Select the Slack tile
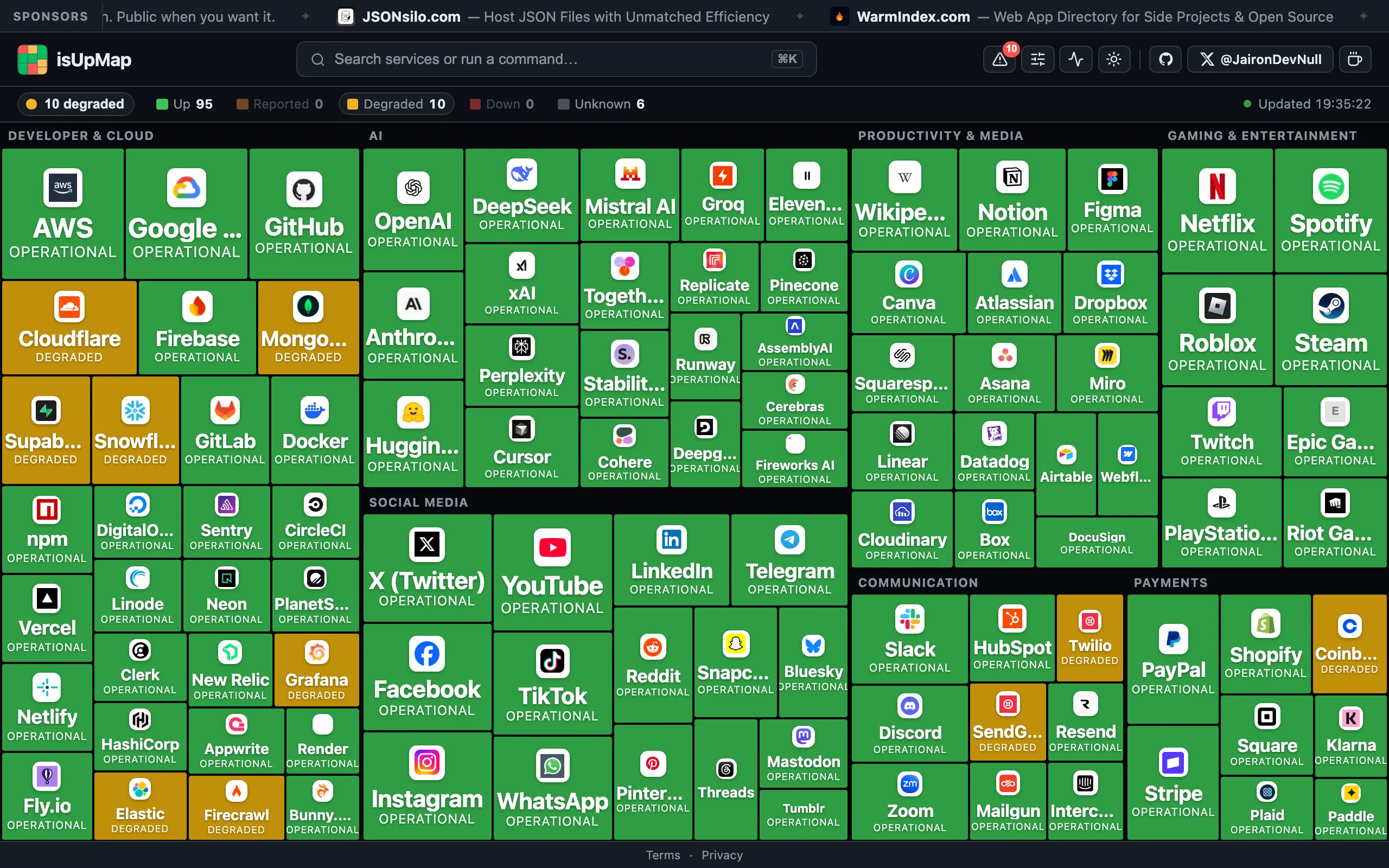 point(910,639)
